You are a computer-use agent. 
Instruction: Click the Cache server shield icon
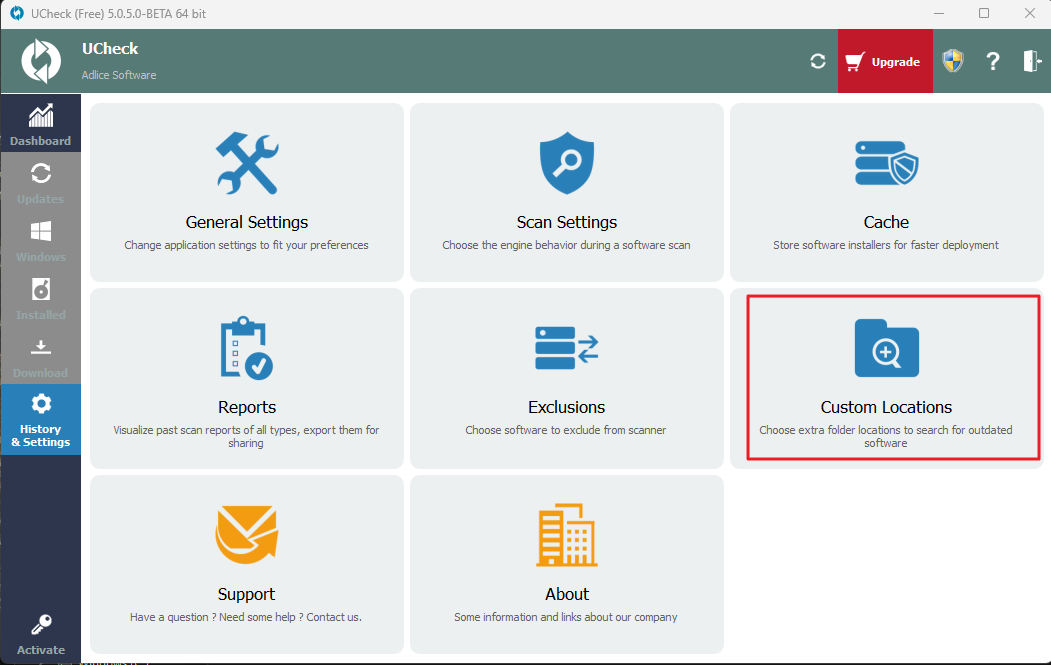tap(886, 163)
